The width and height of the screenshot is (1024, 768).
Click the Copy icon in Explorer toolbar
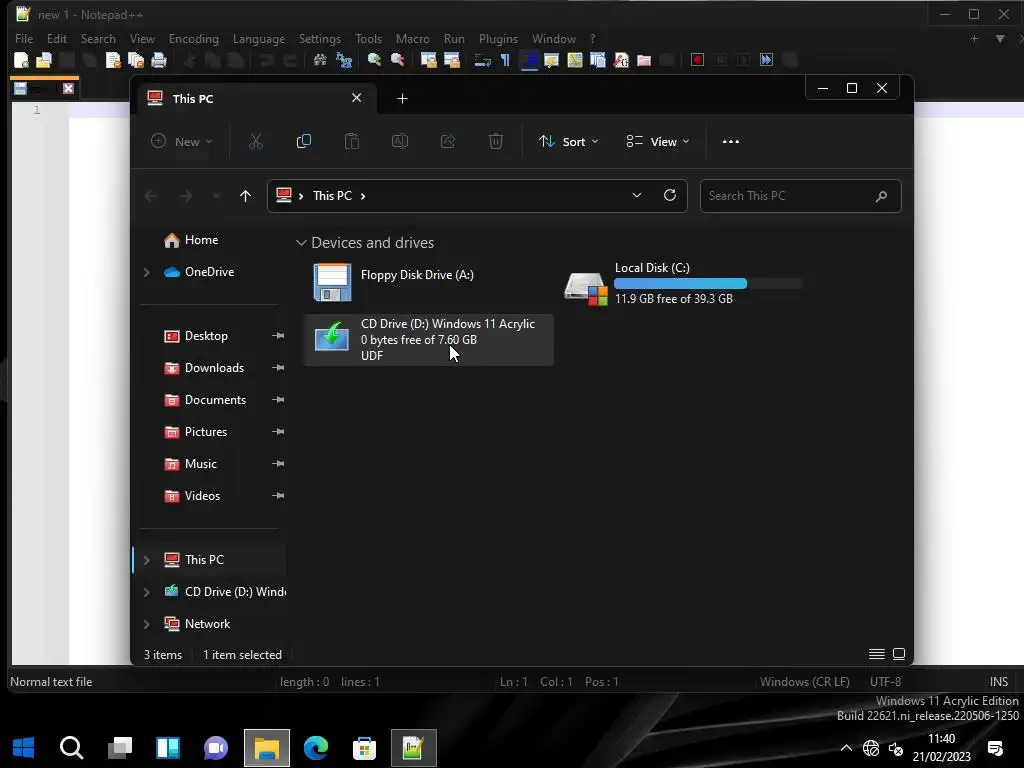pos(304,142)
